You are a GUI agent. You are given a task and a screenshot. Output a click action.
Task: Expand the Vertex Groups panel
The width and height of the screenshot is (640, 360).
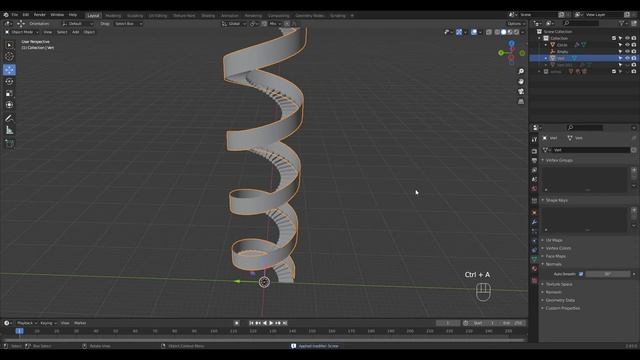pyautogui.click(x=559, y=160)
